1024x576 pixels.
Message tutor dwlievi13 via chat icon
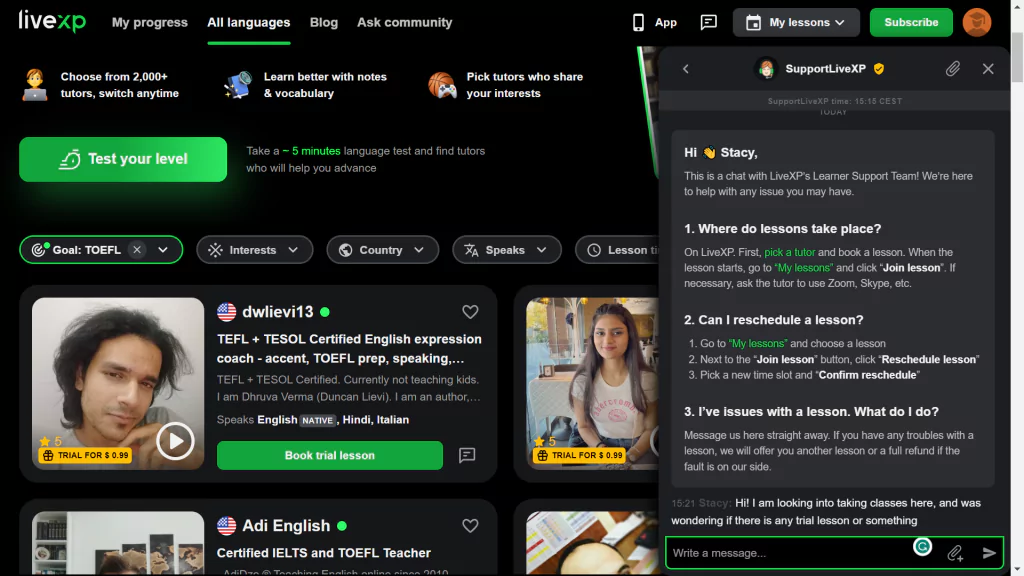click(467, 455)
